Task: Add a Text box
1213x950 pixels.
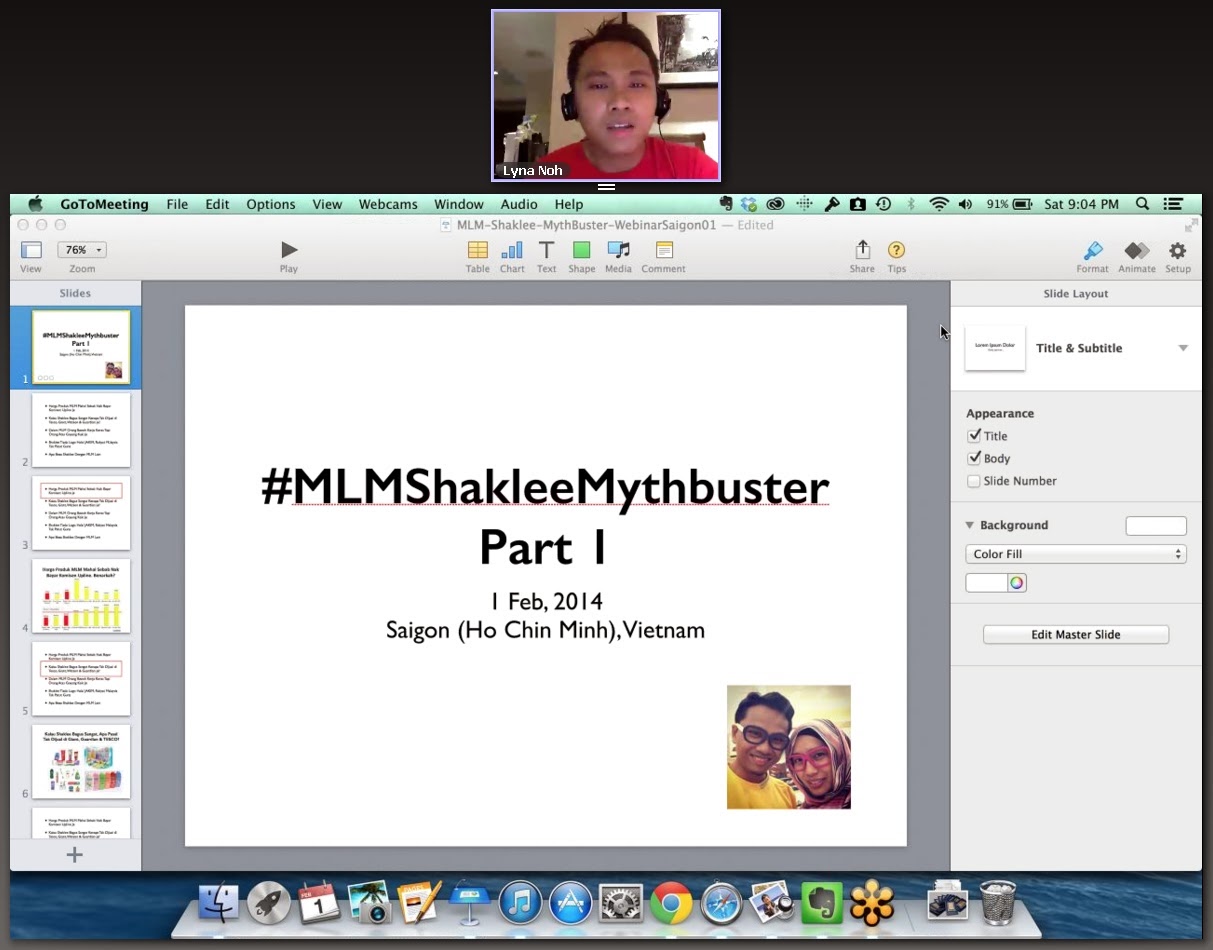Action: point(546,250)
